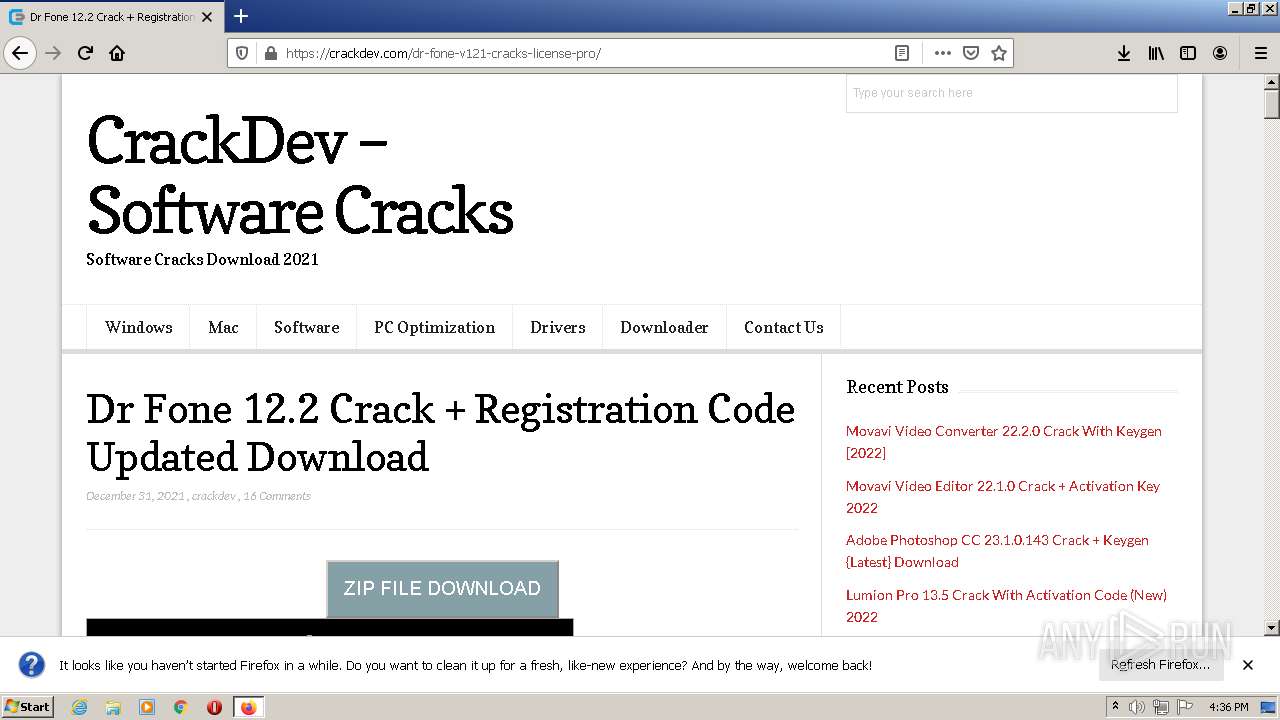Open a new tab with plus button
The width and height of the screenshot is (1280, 720).
[241, 16]
